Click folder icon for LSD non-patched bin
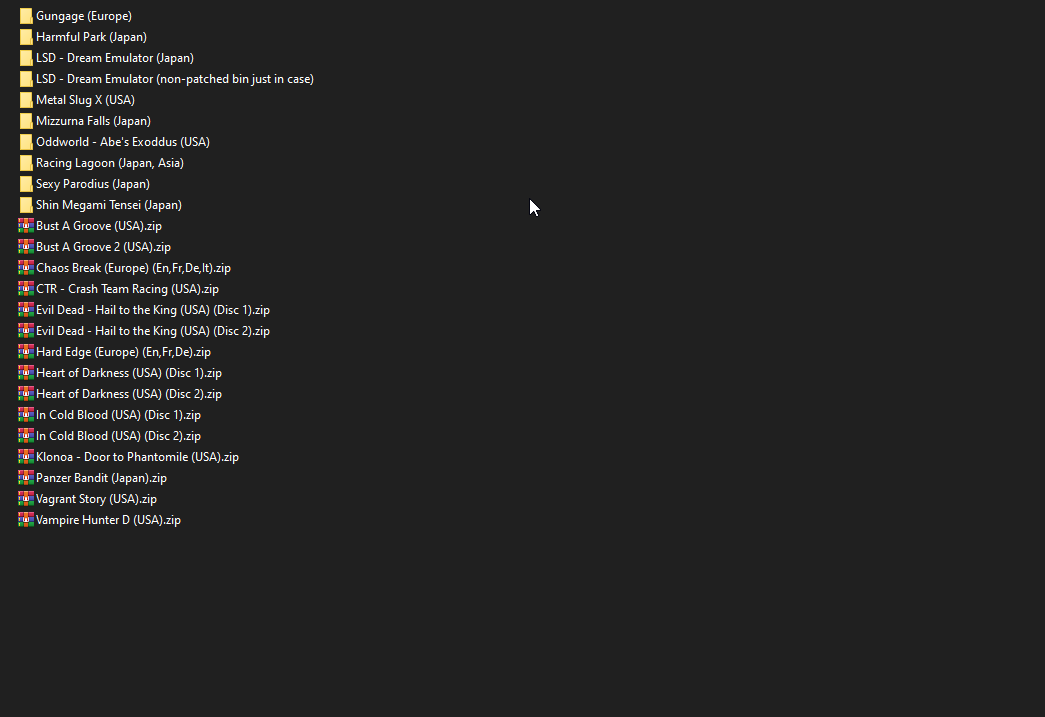This screenshot has width=1045, height=717. (x=26, y=79)
